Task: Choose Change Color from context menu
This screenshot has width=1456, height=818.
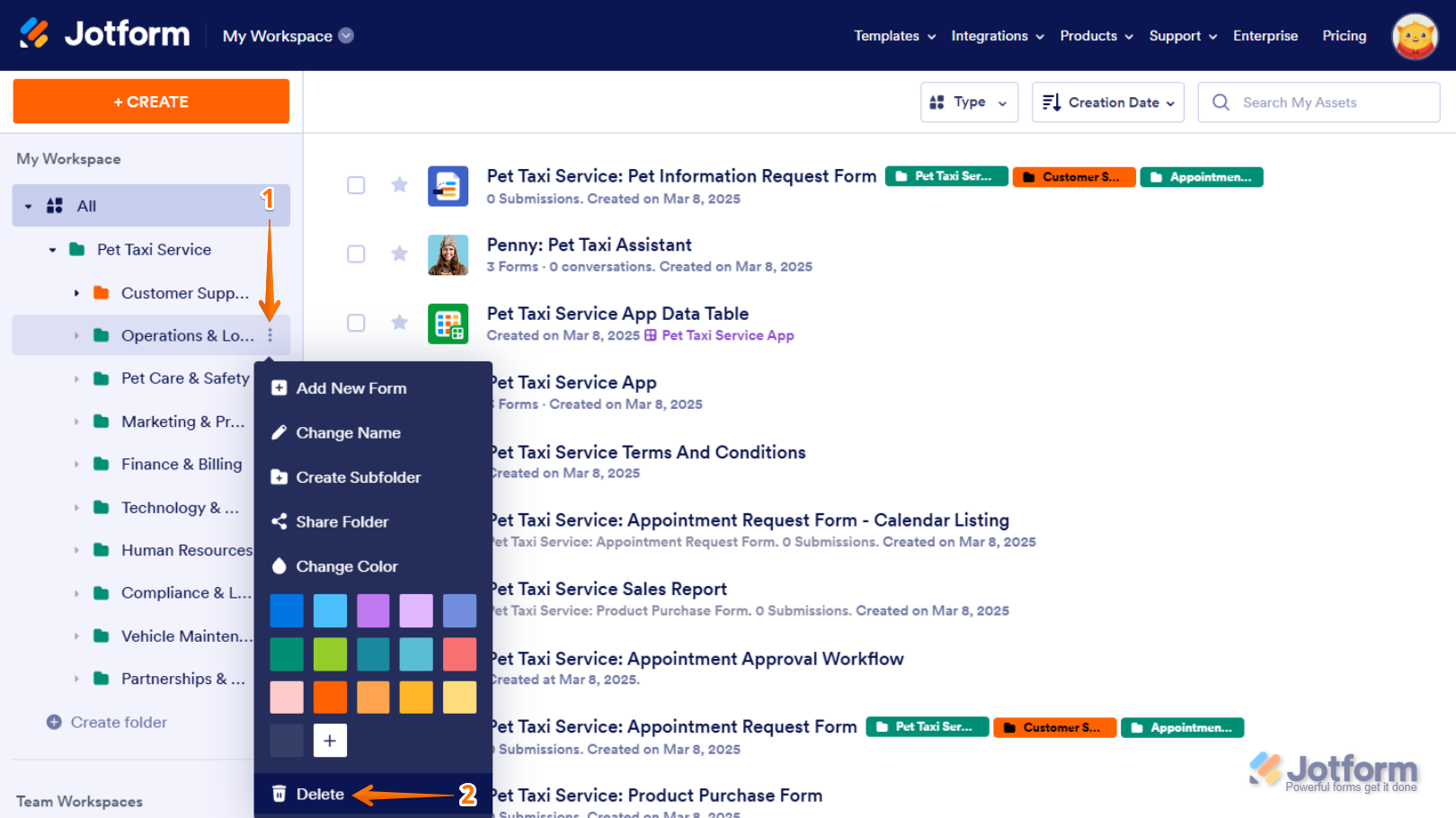Action: click(x=373, y=566)
